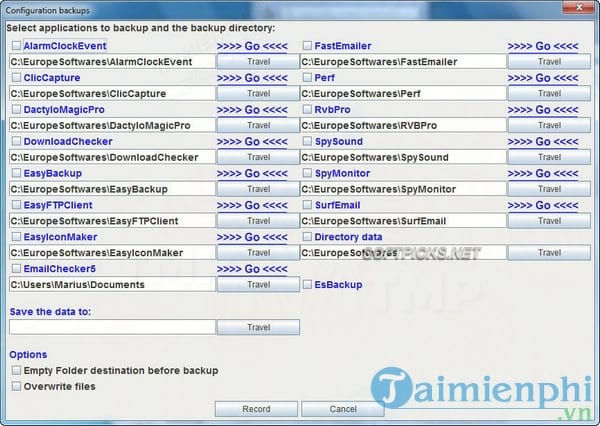
Task: Follow the Go link for EmailChecker5
Action: click(252, 269)
